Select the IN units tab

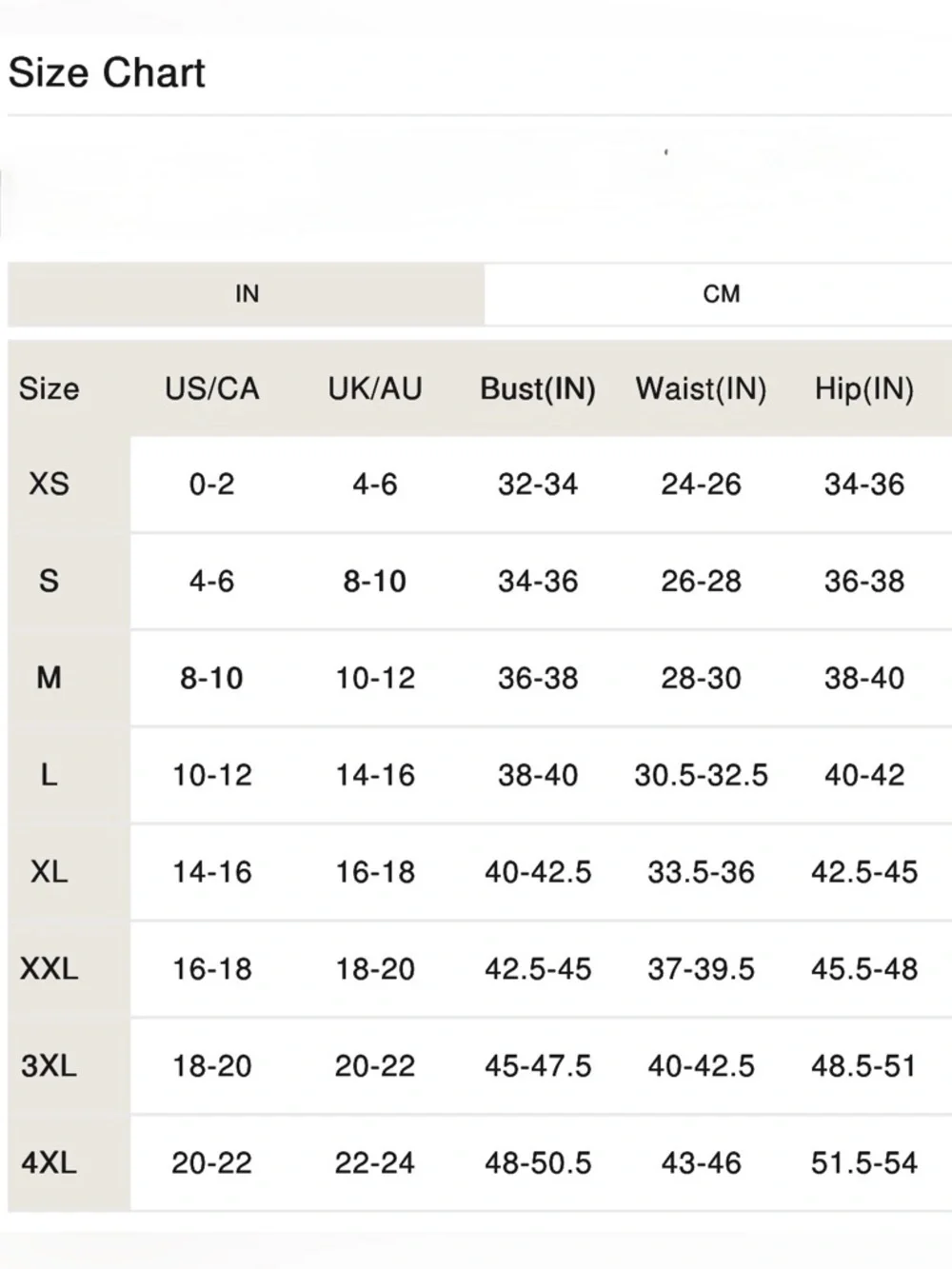click(247, 294)
